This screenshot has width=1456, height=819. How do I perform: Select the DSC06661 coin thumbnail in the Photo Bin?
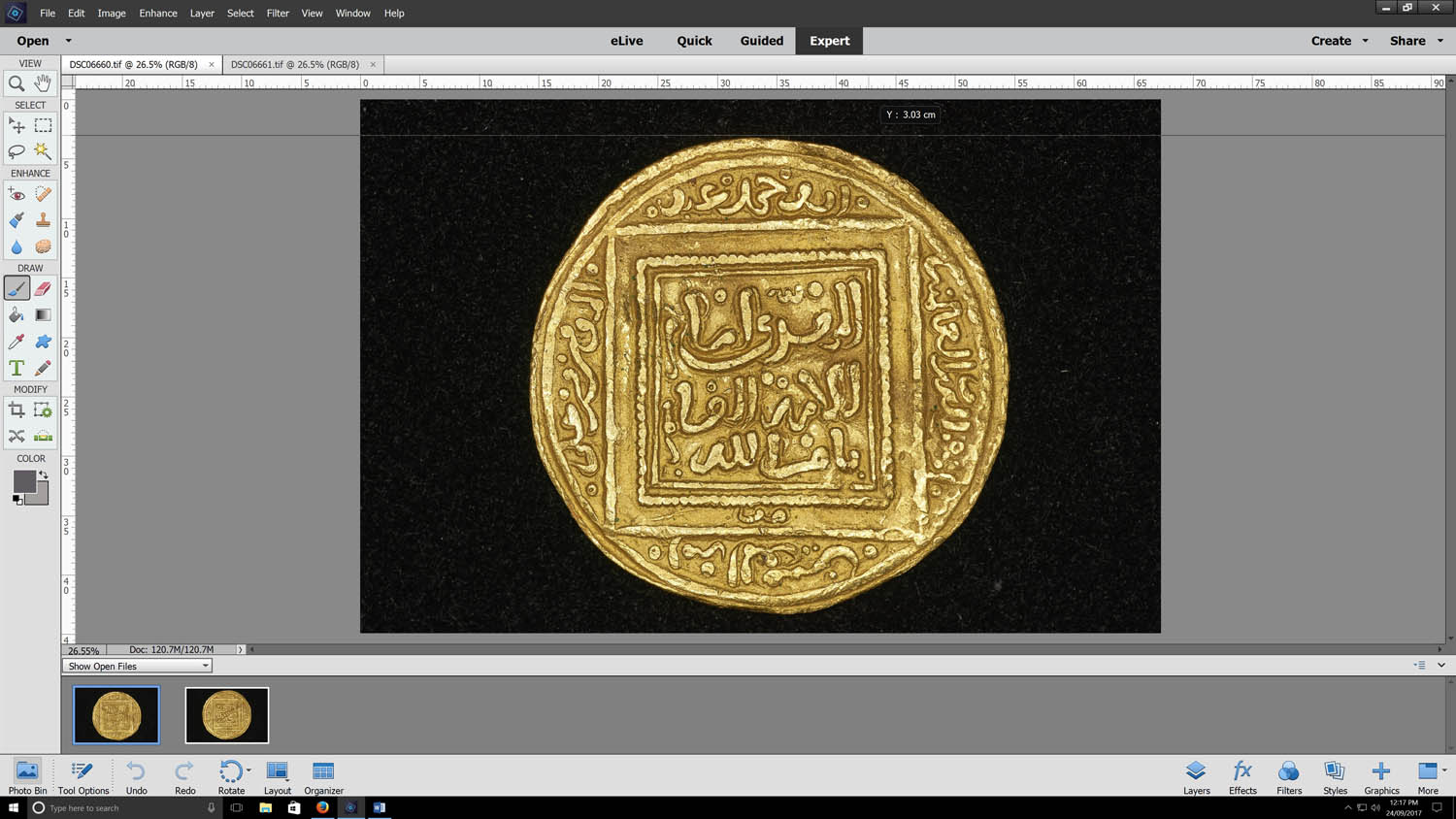pyautogui.click(x=226, y=715)
